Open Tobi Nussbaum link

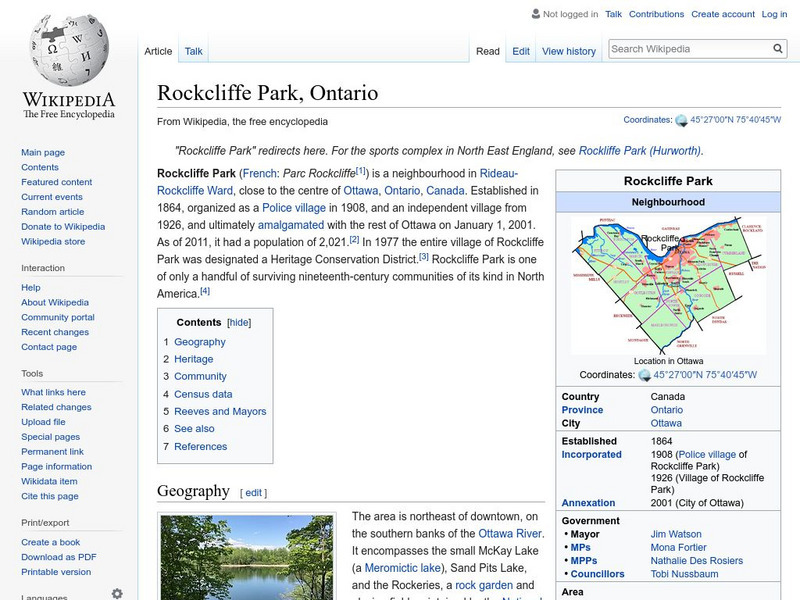pos(684,574)
